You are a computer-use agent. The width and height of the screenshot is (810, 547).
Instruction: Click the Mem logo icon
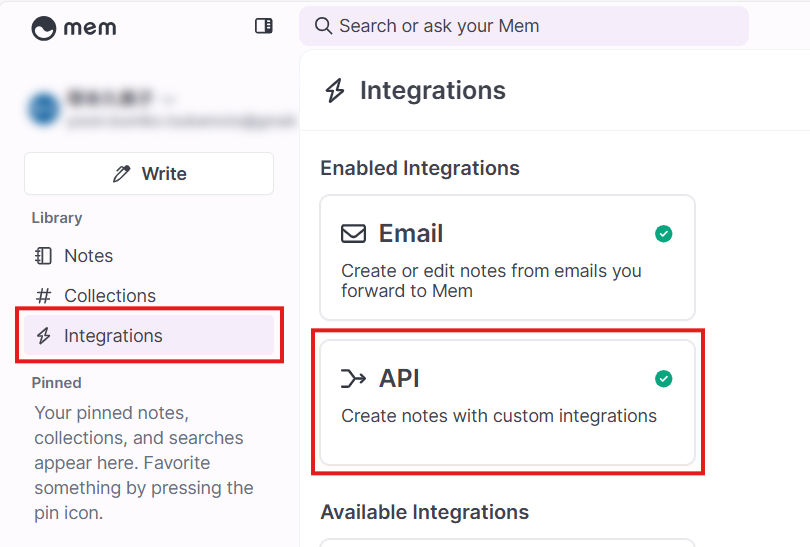click(x=44, y=28)
